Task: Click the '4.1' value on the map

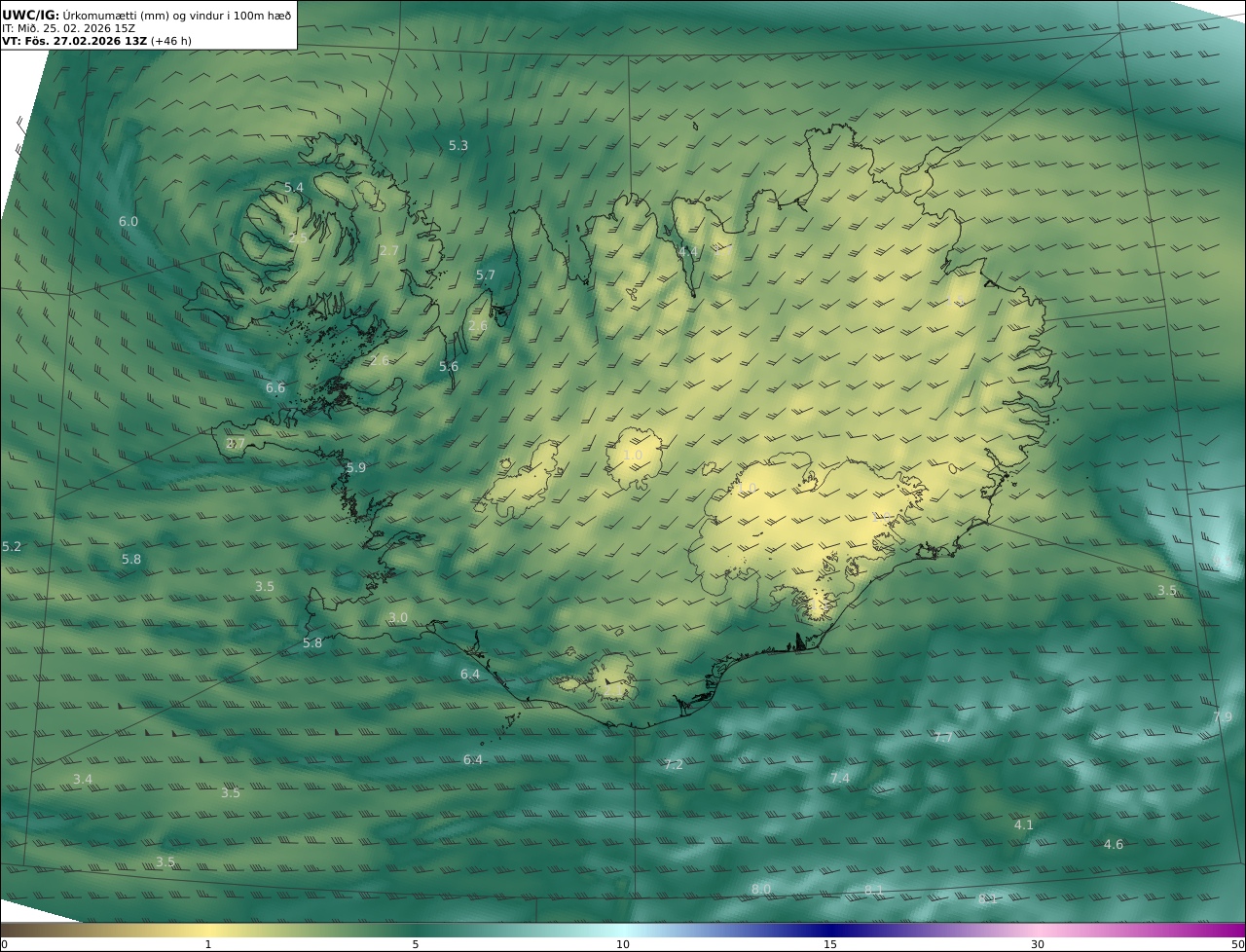Action: pyautogui.click(x=1024, y=825)
